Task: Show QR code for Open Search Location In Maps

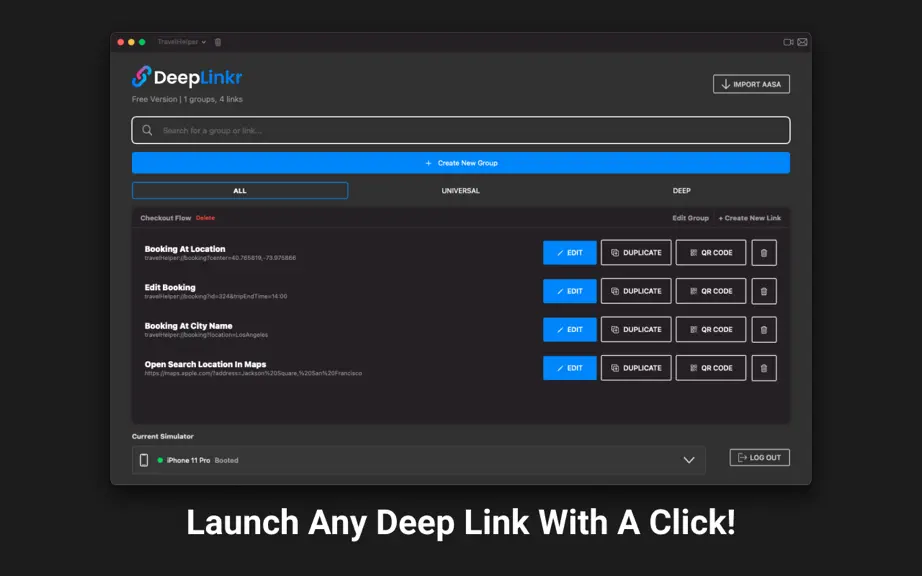Action: click(x=710, y=368)
